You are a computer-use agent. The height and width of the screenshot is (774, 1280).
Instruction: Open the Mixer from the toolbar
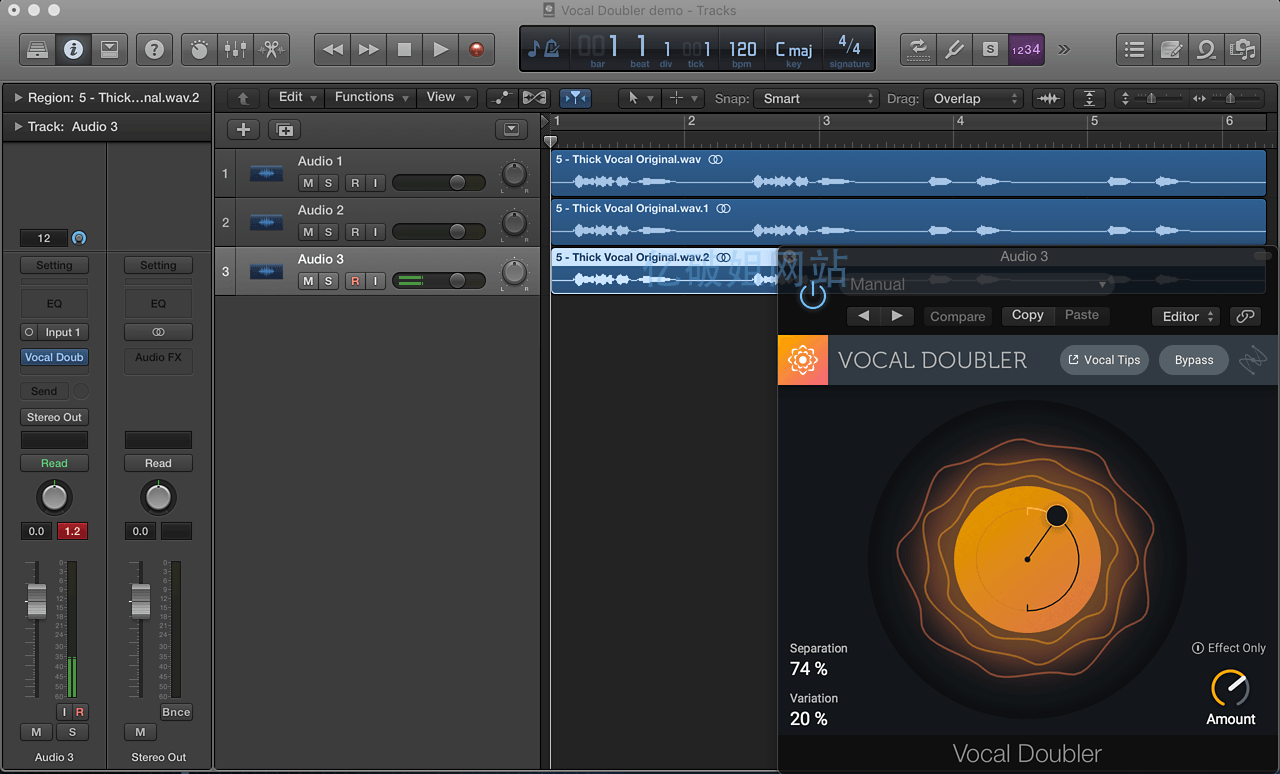coord(236,49)
